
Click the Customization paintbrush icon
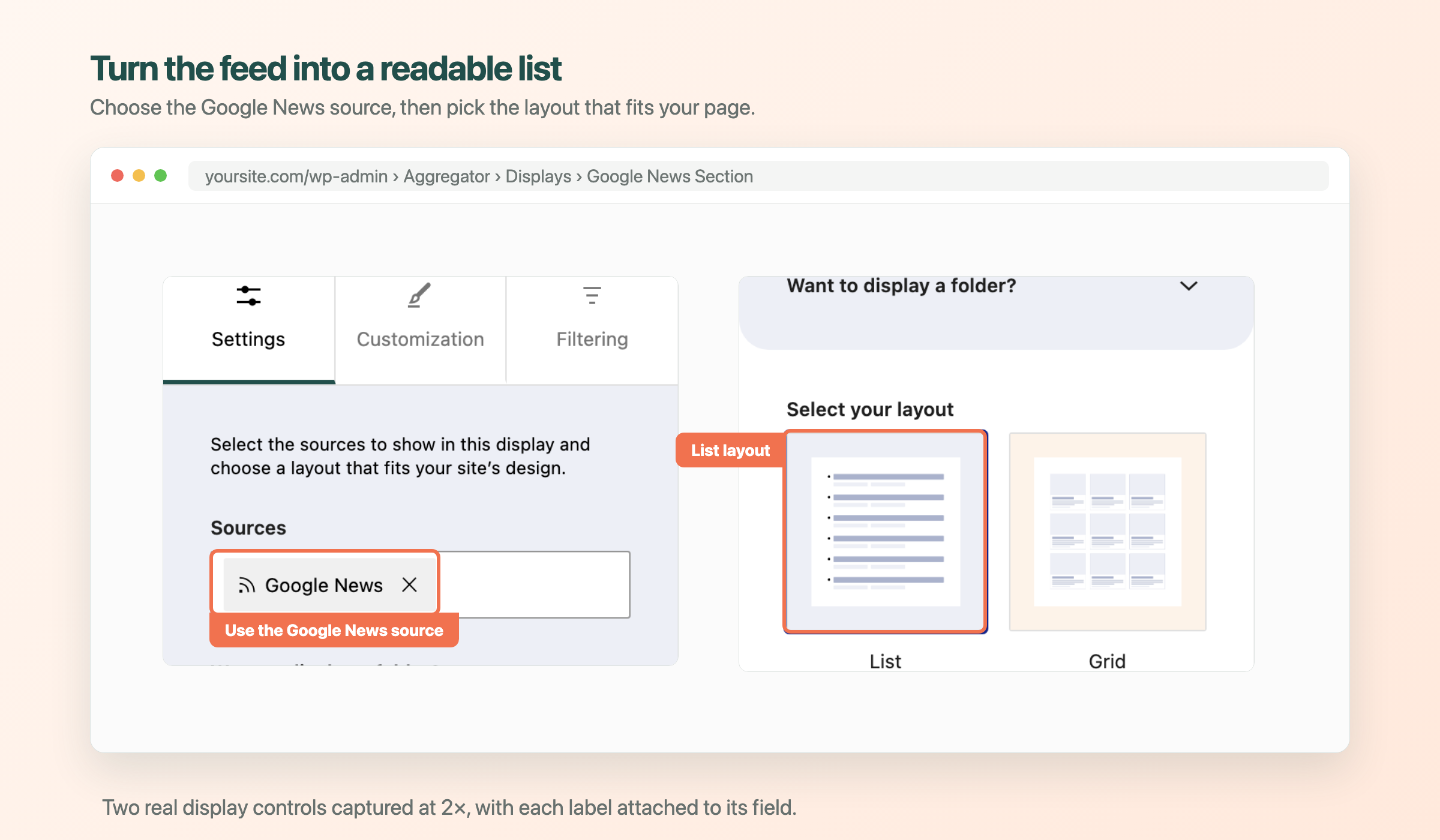tap(419, 295)
